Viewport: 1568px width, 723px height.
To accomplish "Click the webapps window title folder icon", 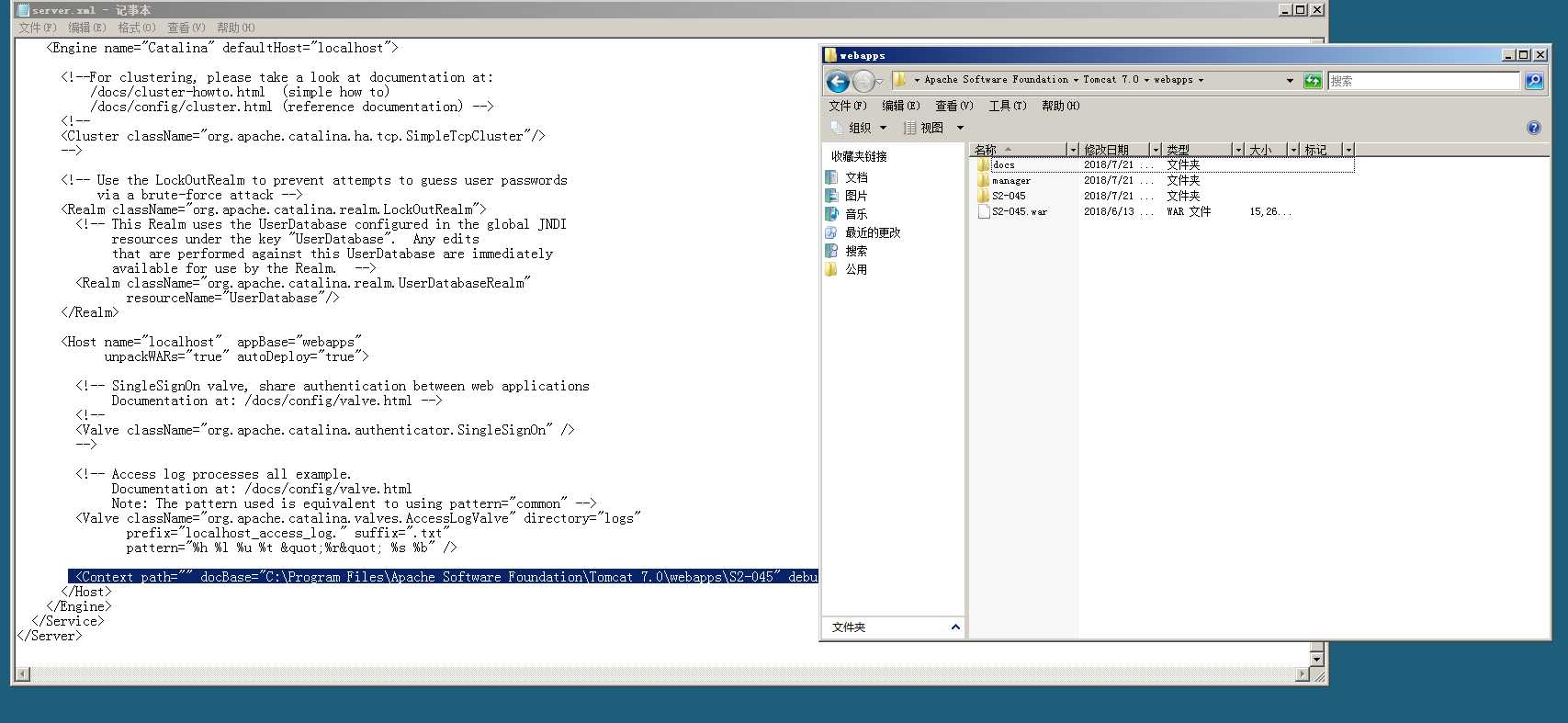I will [831, 55].
